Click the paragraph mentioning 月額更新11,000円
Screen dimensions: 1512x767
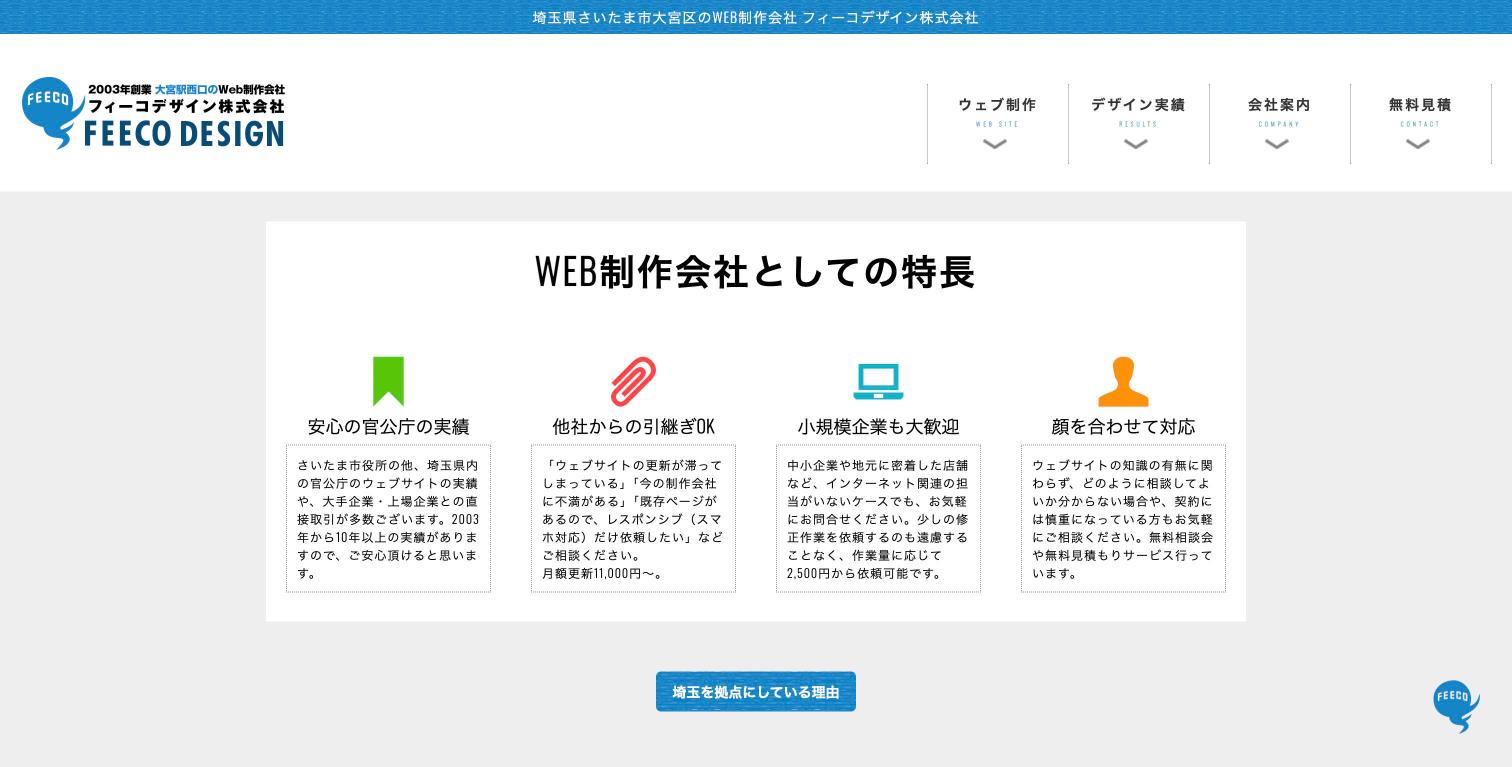click(x=633, y=519)
